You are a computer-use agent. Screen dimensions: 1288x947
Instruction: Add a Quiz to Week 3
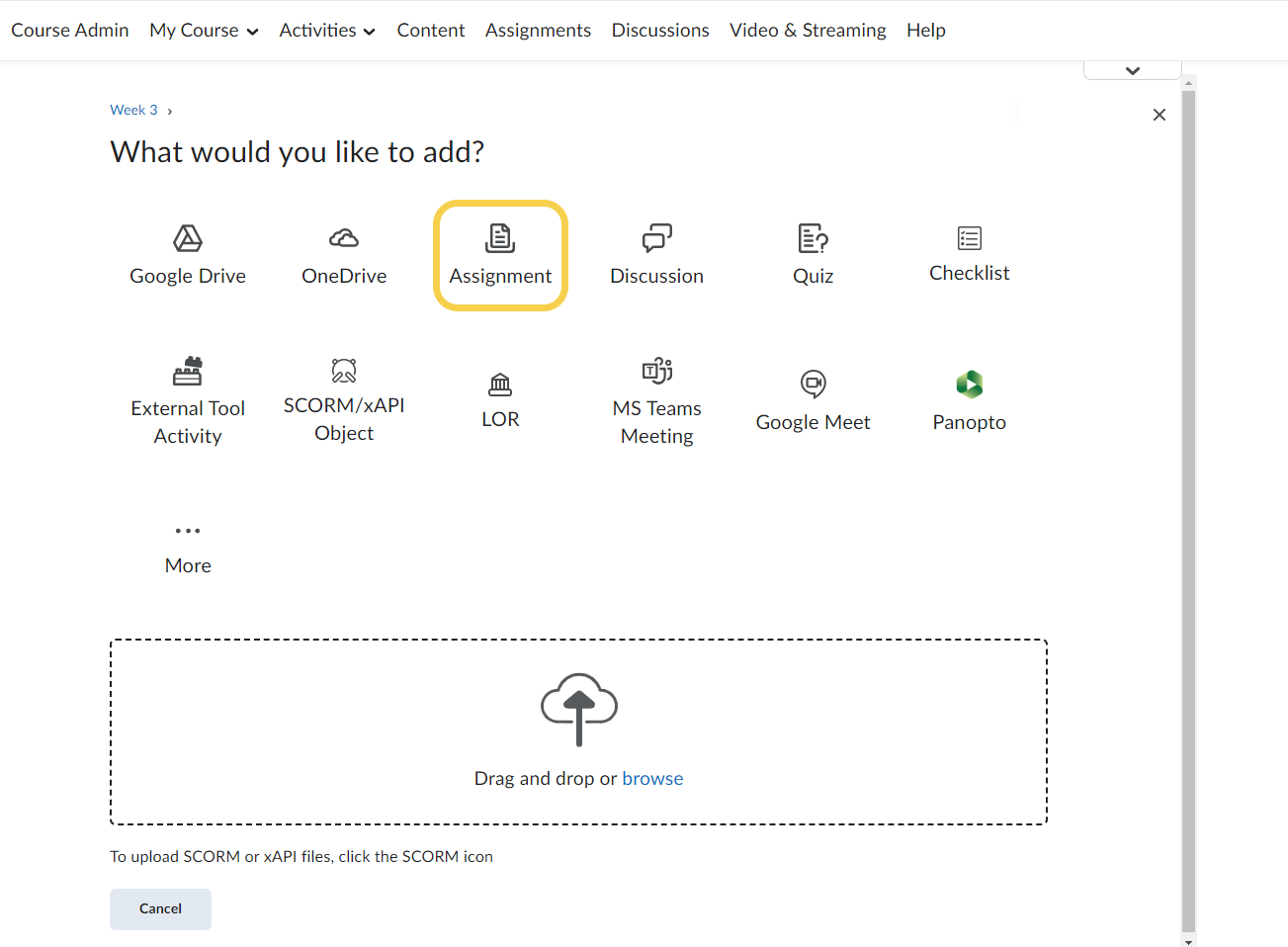pyautogui.click(x=813, y=239)
